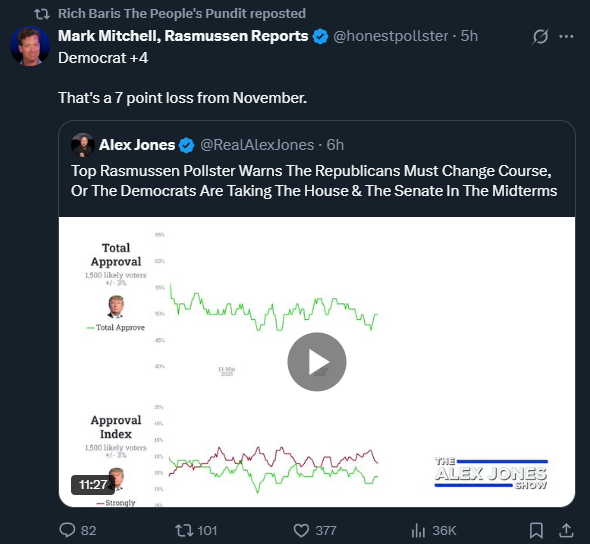
Task: Click the Mark Mitchell, Rasmussen Reports name
Action: pyautogui.click(x=183, y=36)
